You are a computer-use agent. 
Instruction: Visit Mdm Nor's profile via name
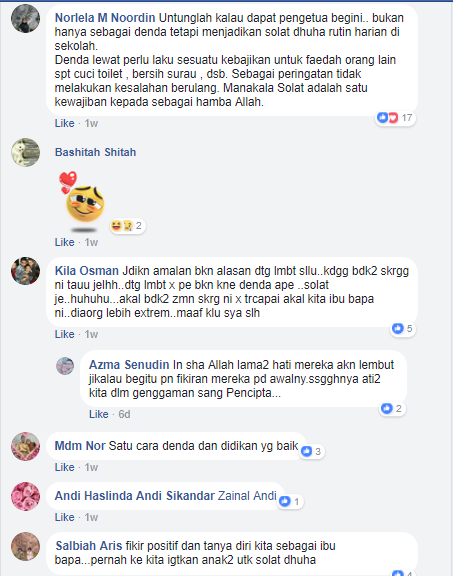[x=80, y=446]
